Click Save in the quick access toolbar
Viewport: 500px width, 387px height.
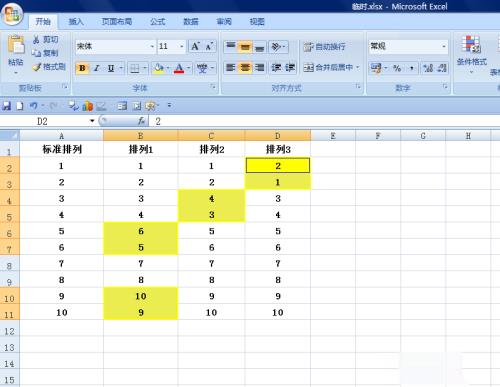coord(6,106)
